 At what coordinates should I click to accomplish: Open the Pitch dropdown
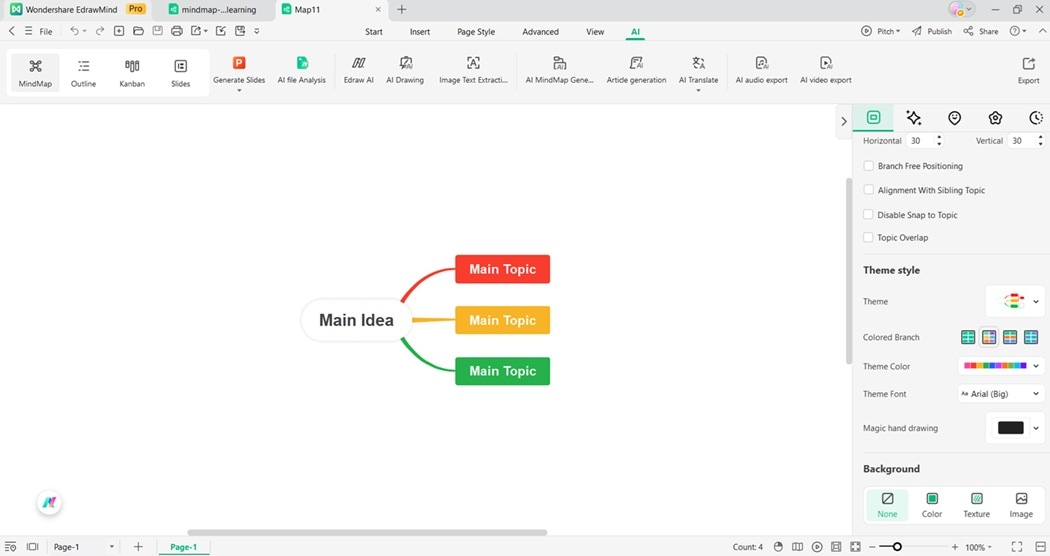point(881,31)
